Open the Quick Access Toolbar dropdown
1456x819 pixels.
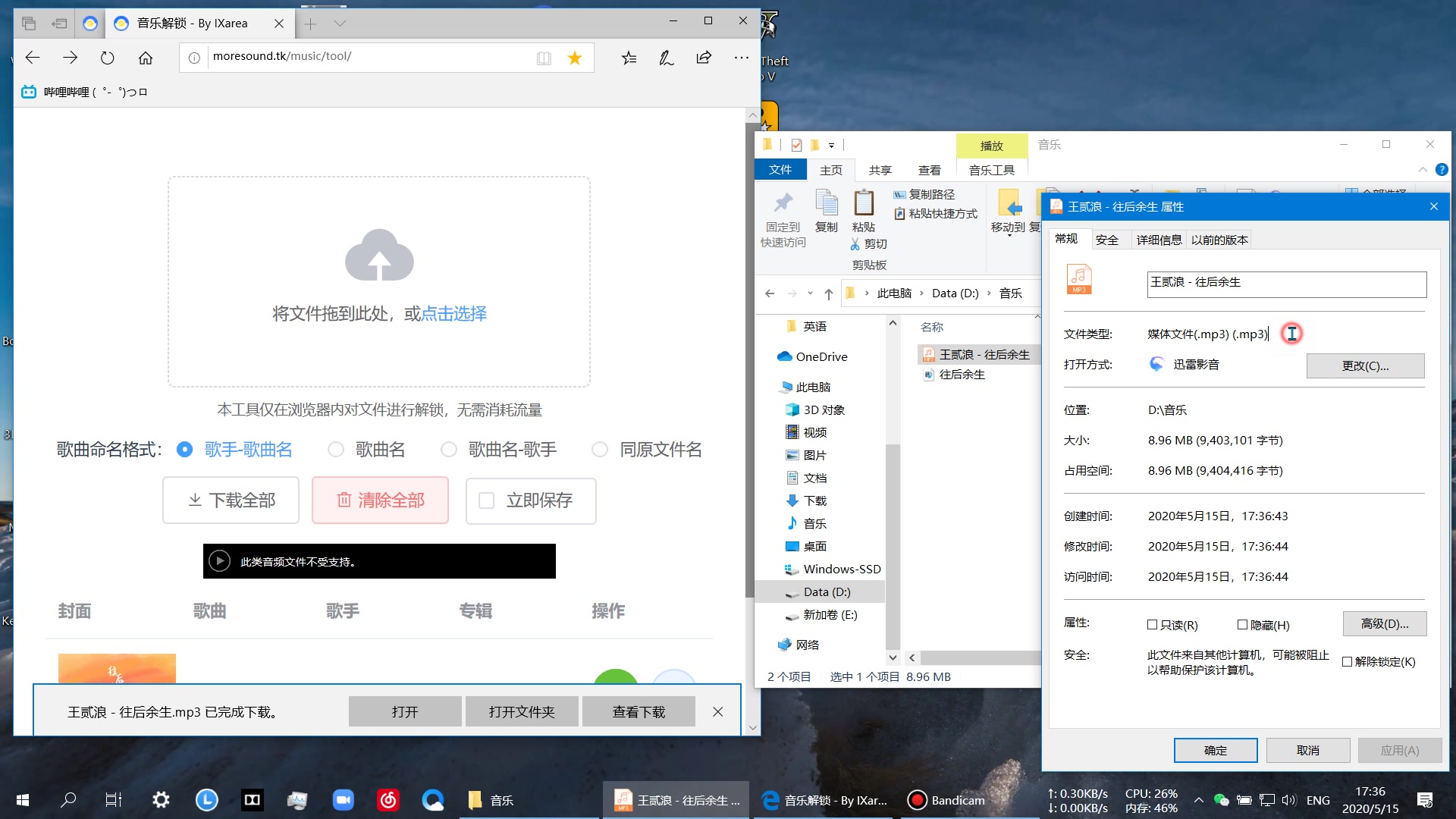pos(831,145)
